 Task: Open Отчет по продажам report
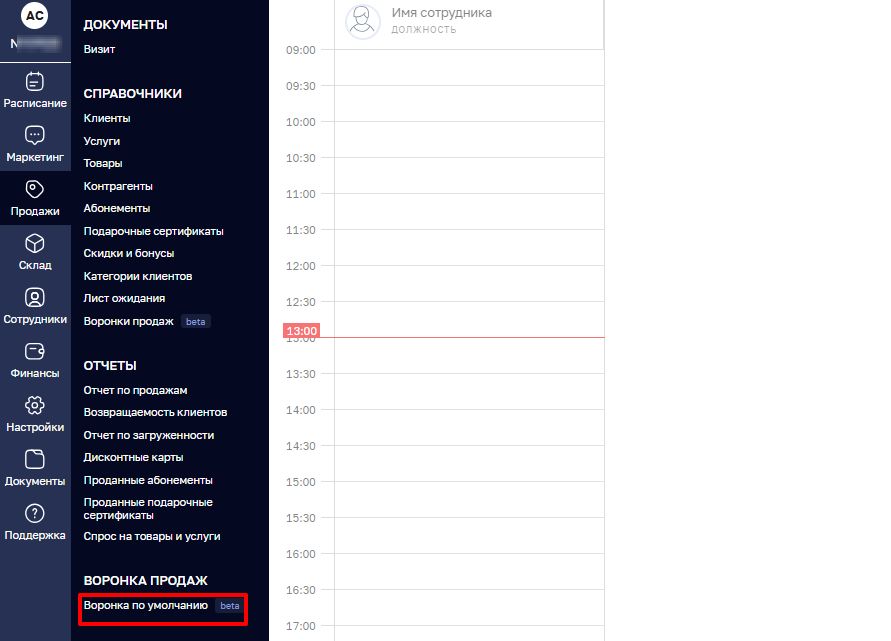[135, 390]
